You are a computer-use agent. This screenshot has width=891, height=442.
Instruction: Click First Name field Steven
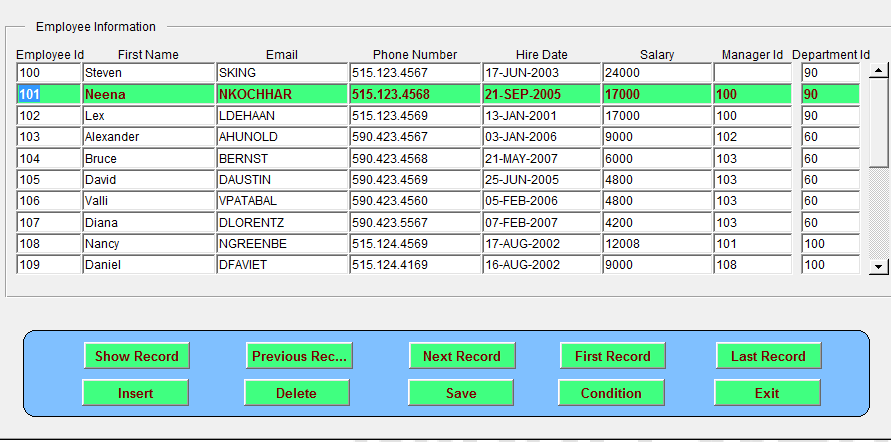coord(149,73)
